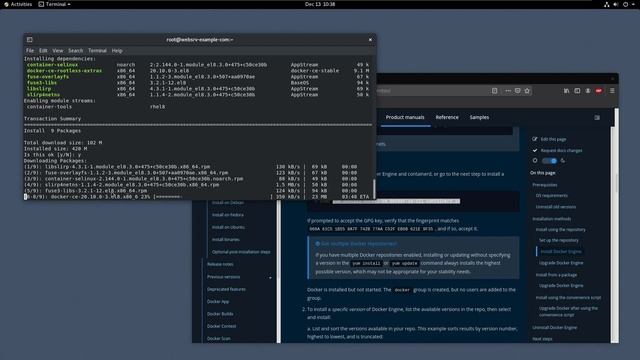Jump to Prerequisites in On this page
640x360 pixels.
(544, 184)
